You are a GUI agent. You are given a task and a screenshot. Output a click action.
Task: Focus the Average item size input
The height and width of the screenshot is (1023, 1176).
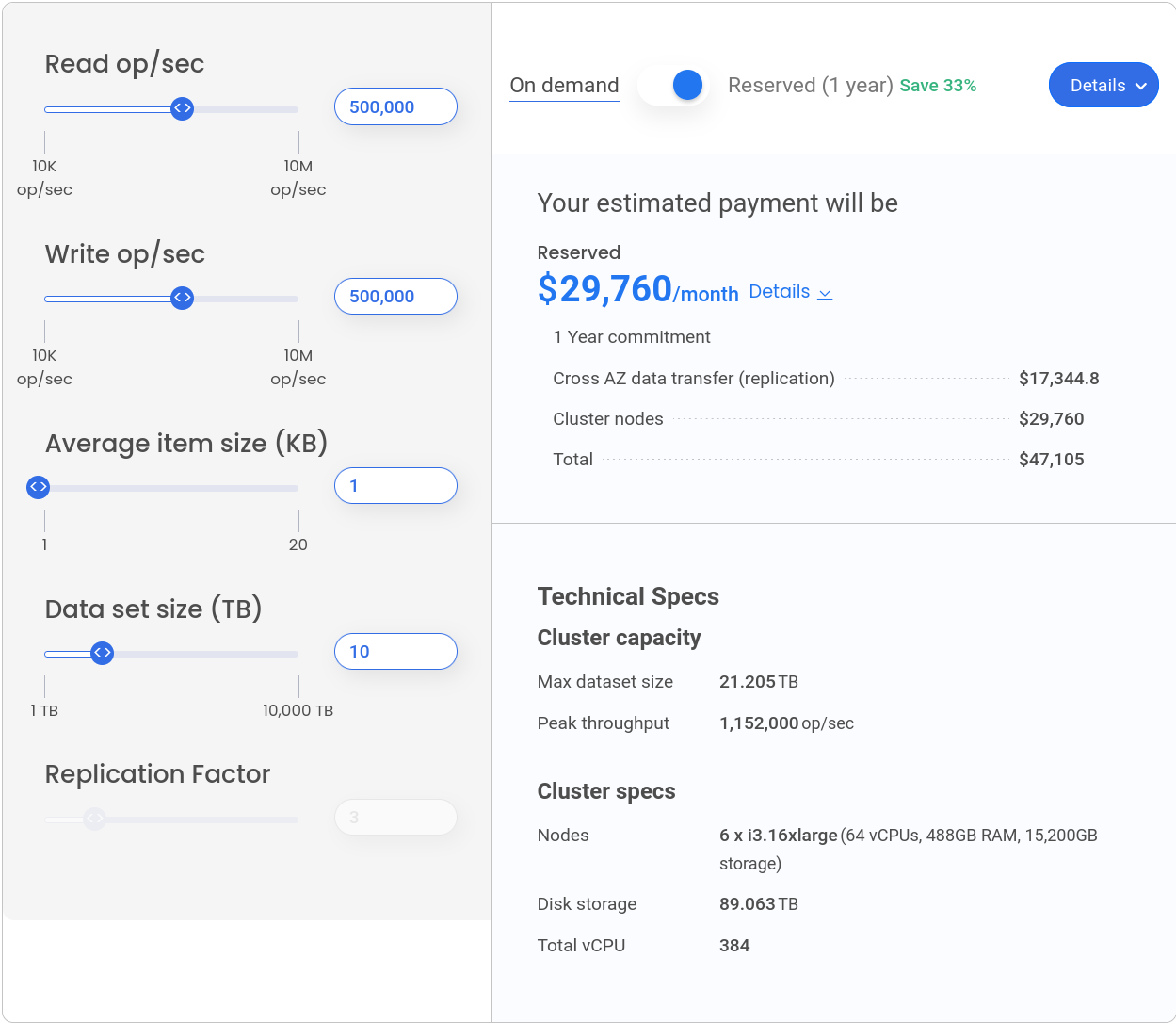(x=395, y=486)
